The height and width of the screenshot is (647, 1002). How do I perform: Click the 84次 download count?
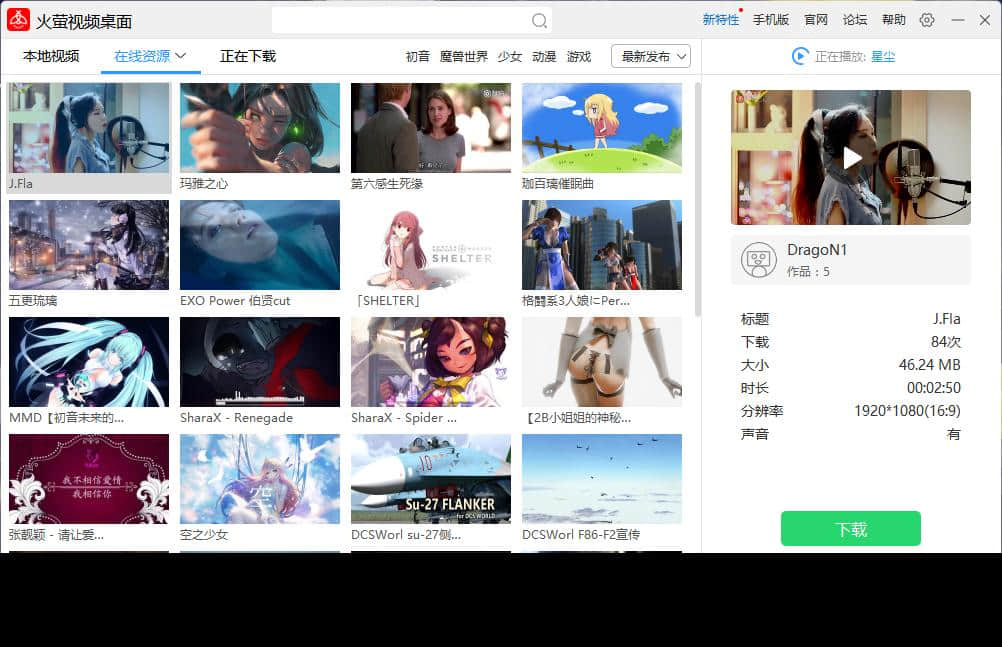[946, 341]
